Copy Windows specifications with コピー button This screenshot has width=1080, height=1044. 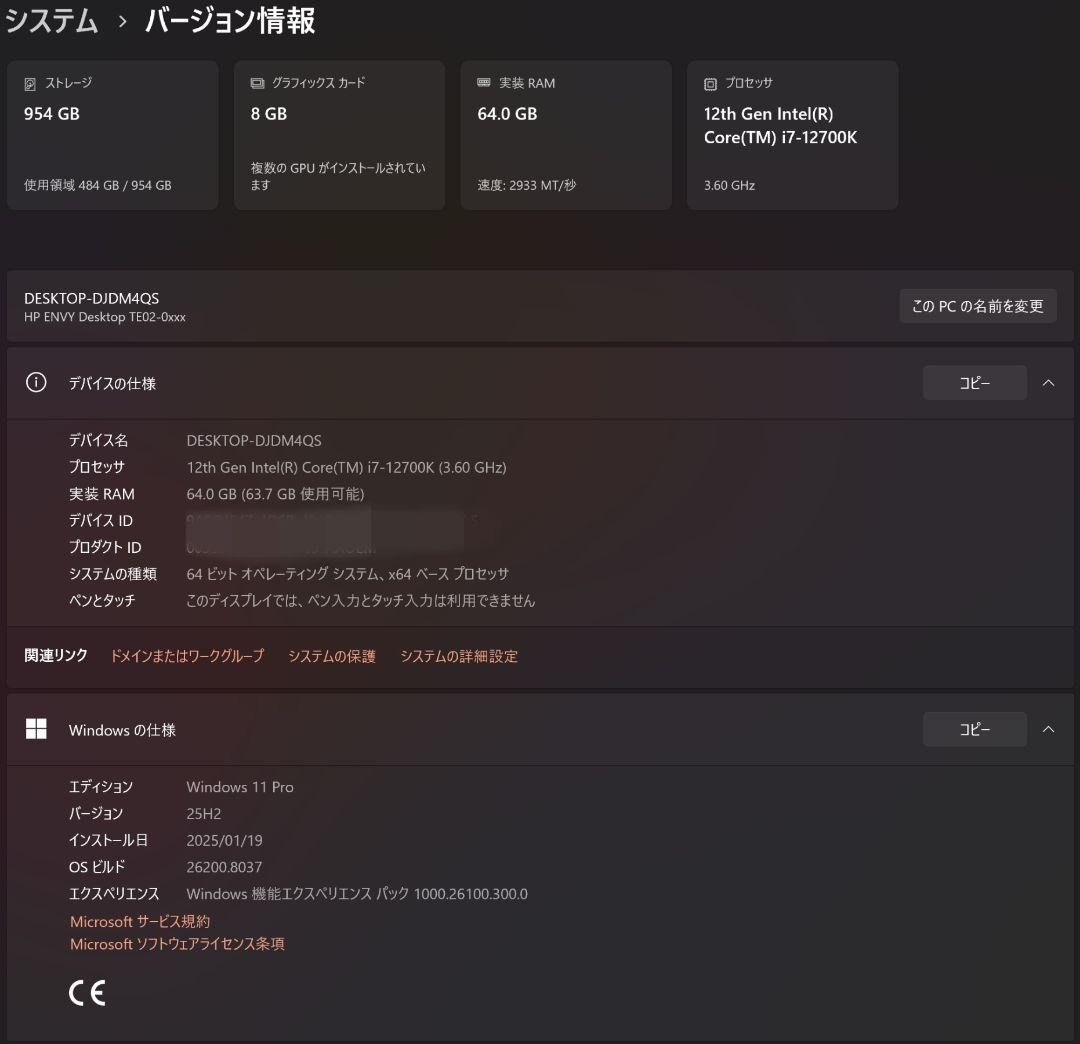point(975,729)
